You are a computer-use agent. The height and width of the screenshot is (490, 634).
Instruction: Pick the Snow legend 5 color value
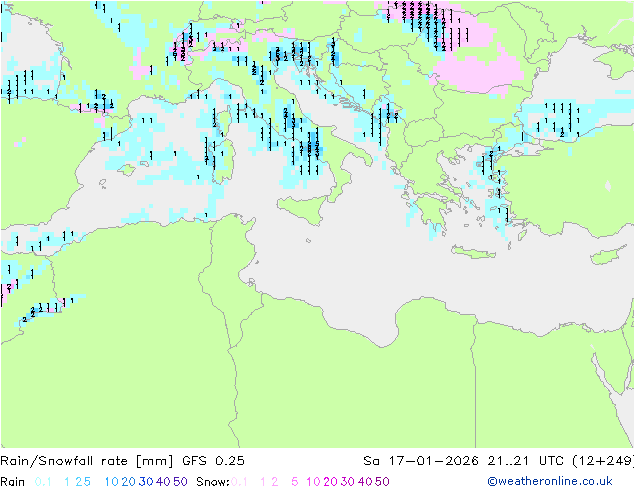coord(295,482)
